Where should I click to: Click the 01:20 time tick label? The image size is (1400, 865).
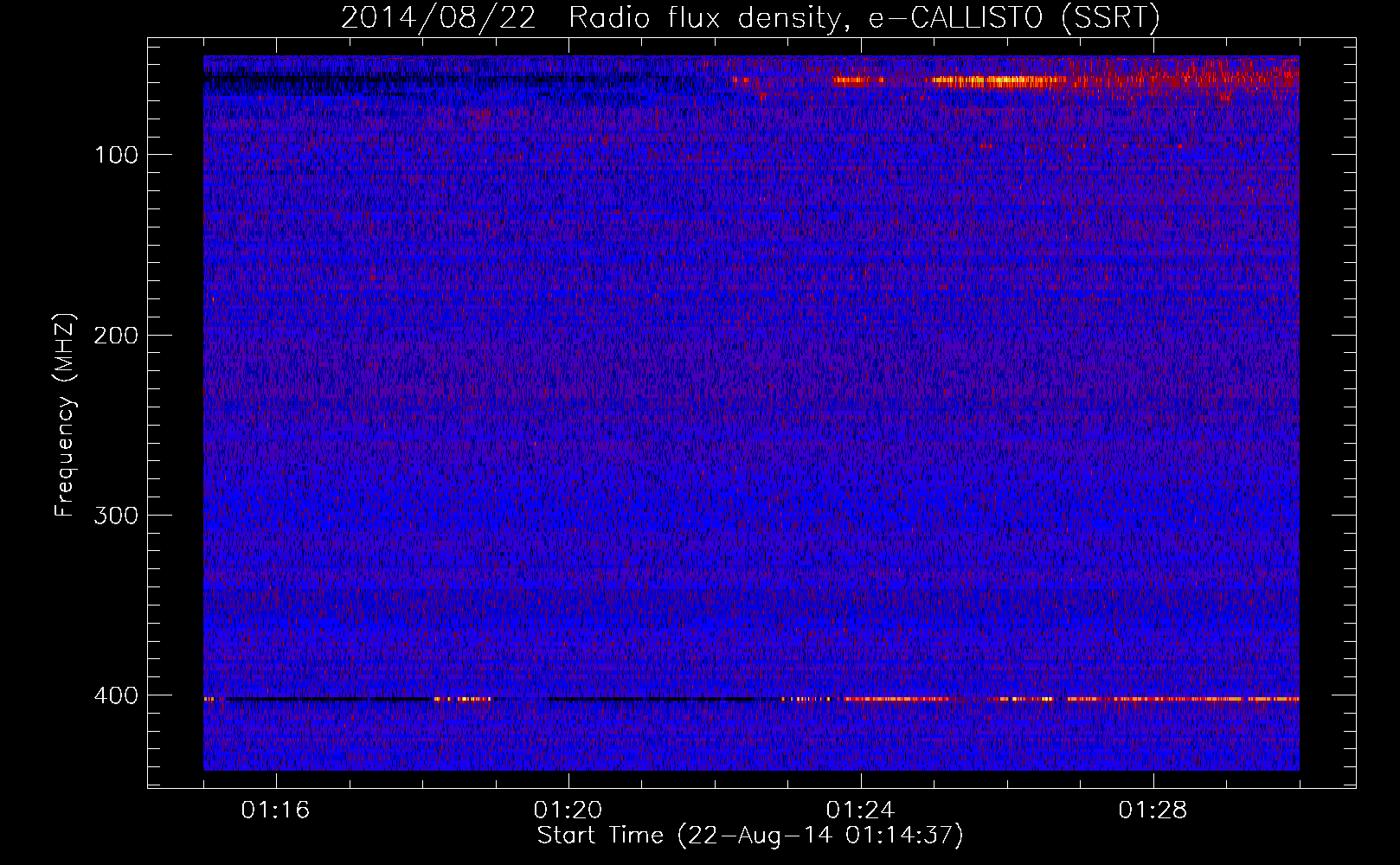click(x=568, y=811)
